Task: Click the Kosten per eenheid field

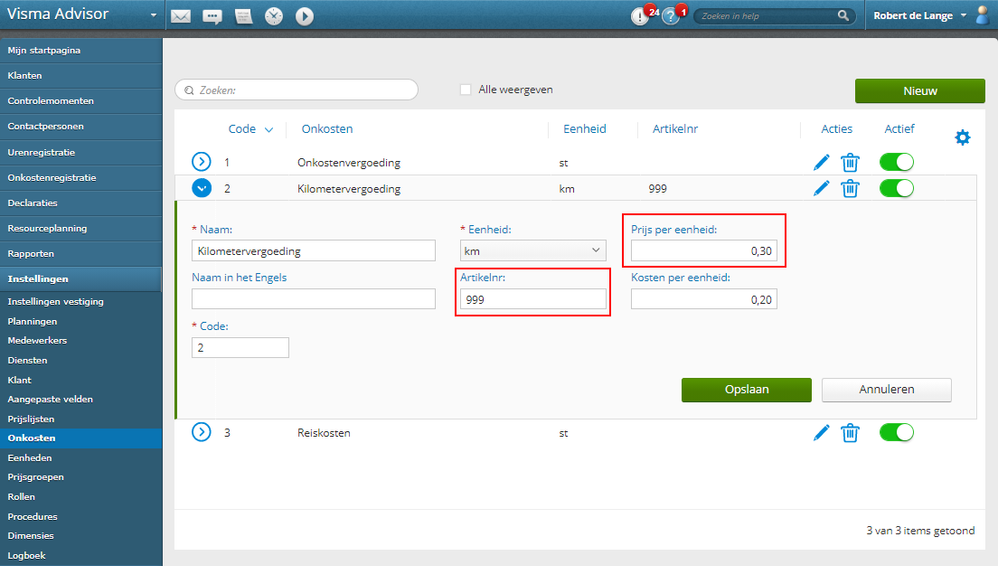Action: tap(704, 299)
